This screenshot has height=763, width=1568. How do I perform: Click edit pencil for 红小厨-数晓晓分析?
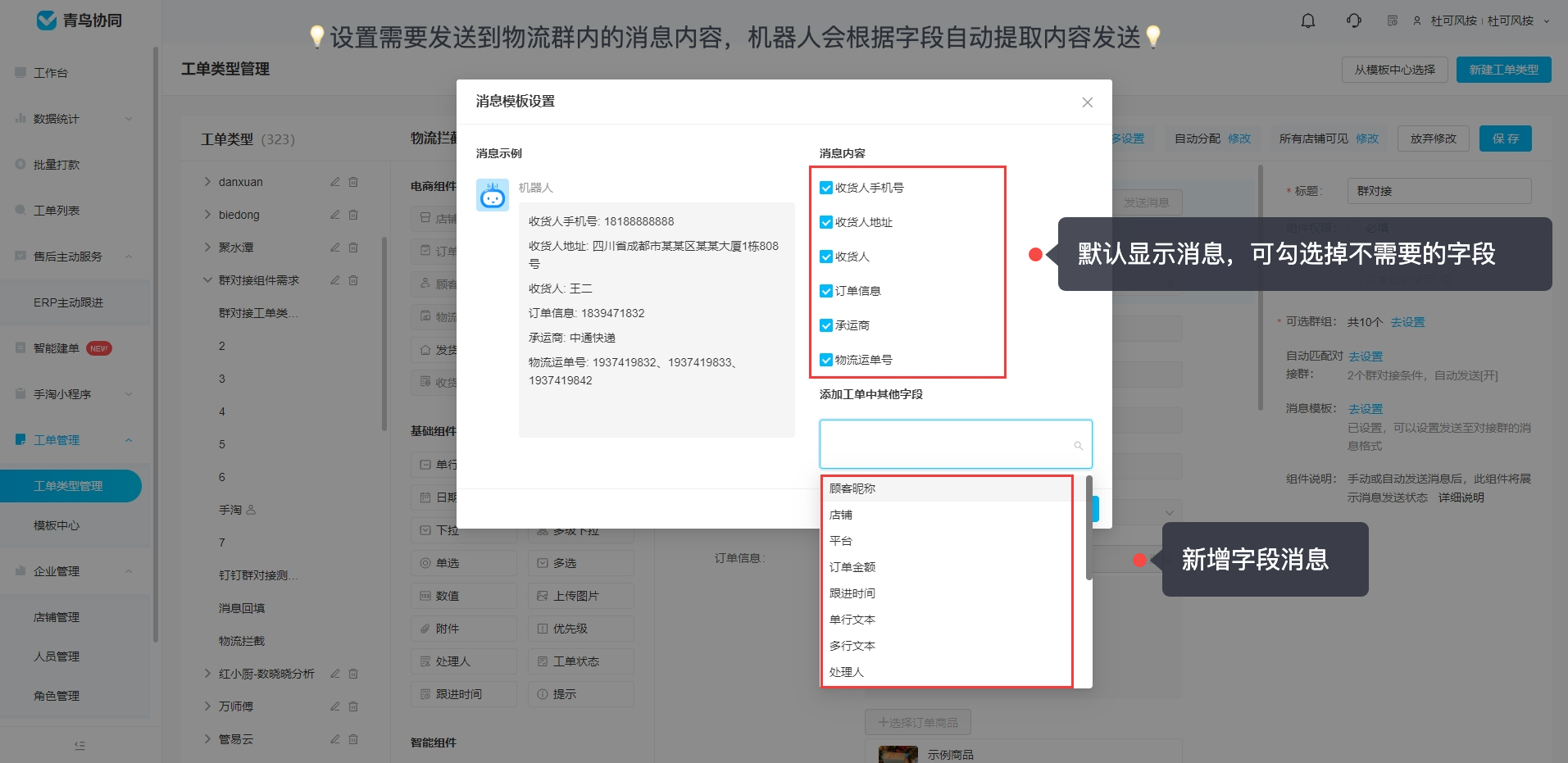(x=334, y=674)
